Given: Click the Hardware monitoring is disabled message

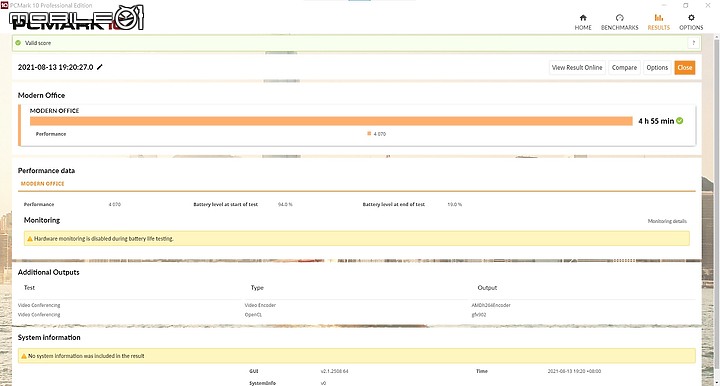Looking at the screenshot, I should (x=104, y=239).
